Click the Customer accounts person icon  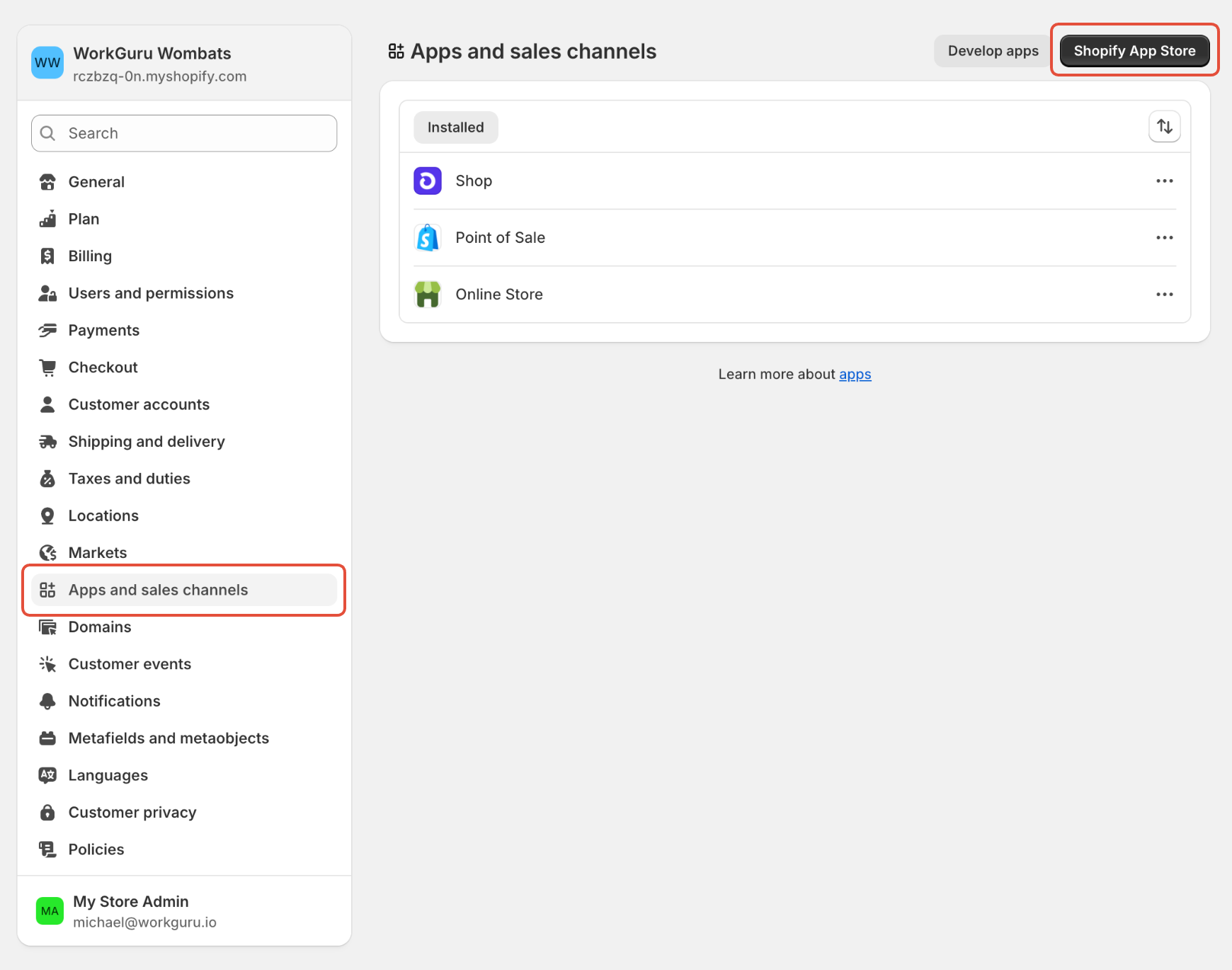(47, 404)
